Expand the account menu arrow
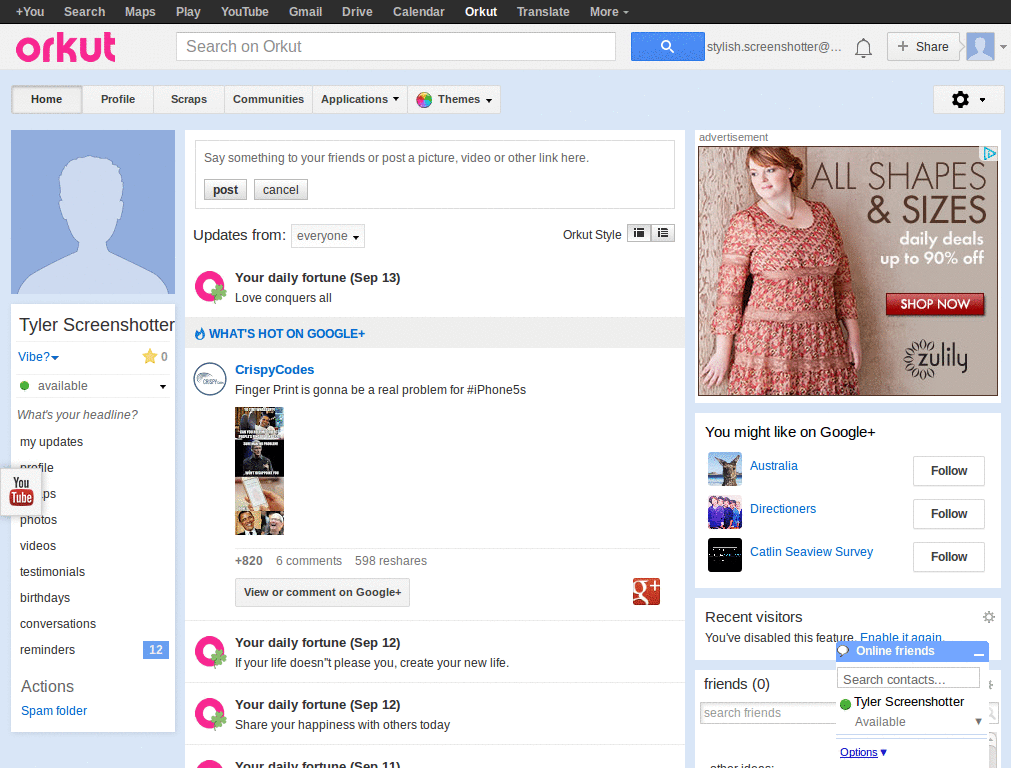Screen dimensions: 1024x768 (1003, 47)
